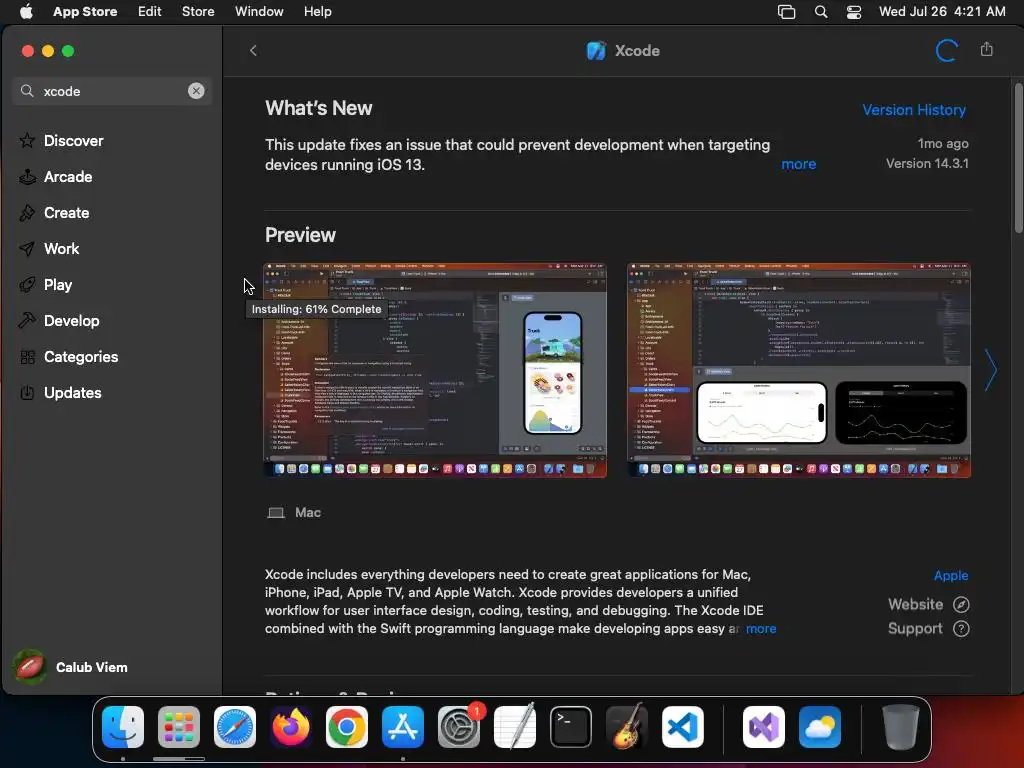Clear the xcode search text
The height and width of the screenshot is (768, 1024).
196,91
